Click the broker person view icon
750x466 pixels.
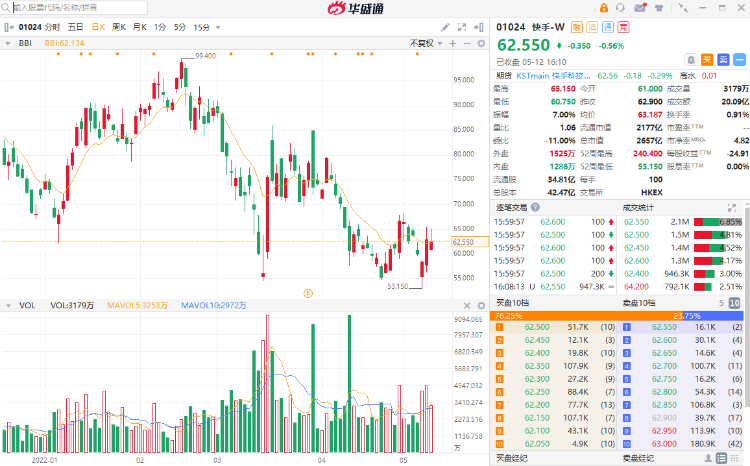[x=709, y=458]
